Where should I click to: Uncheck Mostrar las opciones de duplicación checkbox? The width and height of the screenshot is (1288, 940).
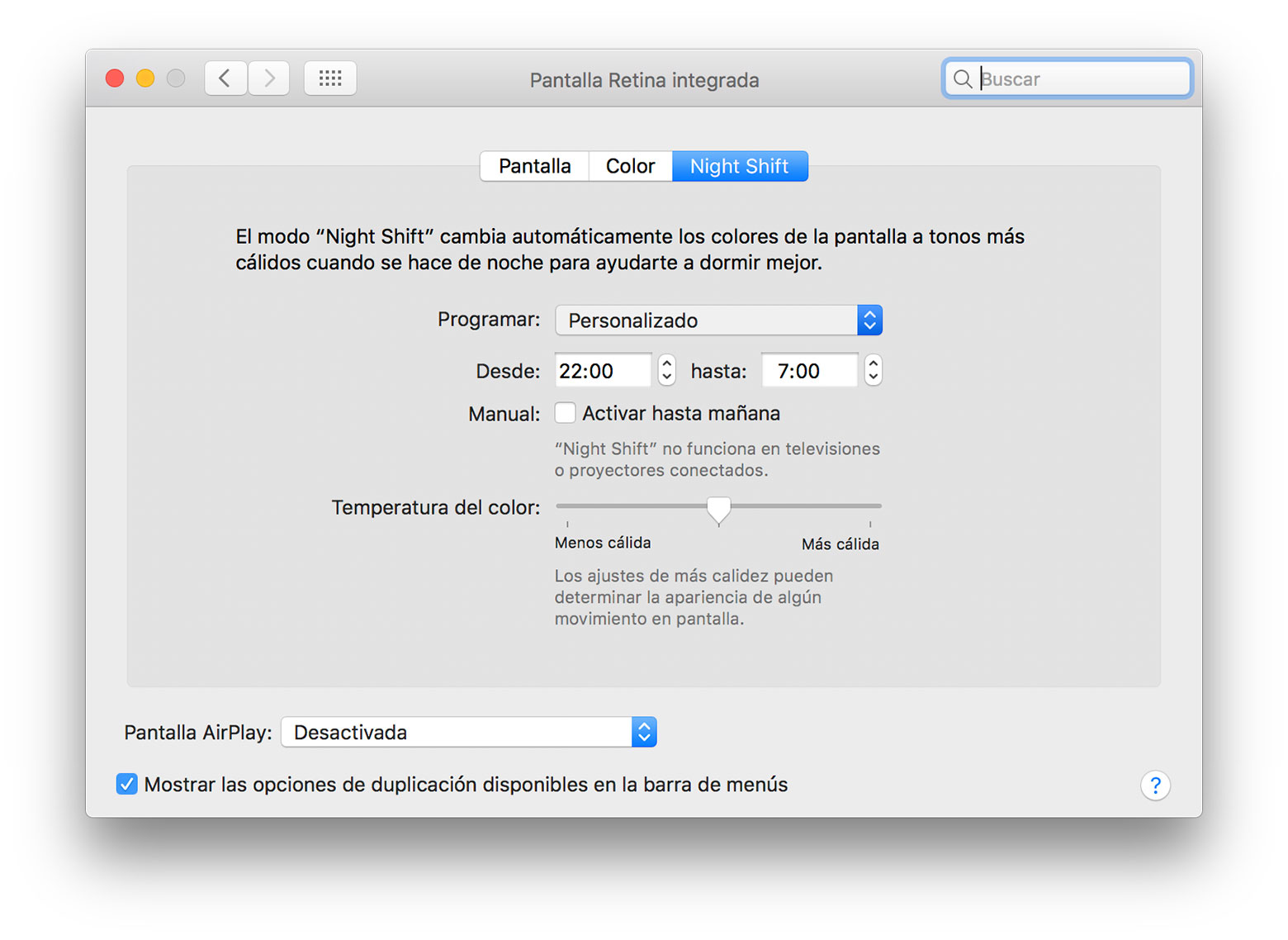126,784
